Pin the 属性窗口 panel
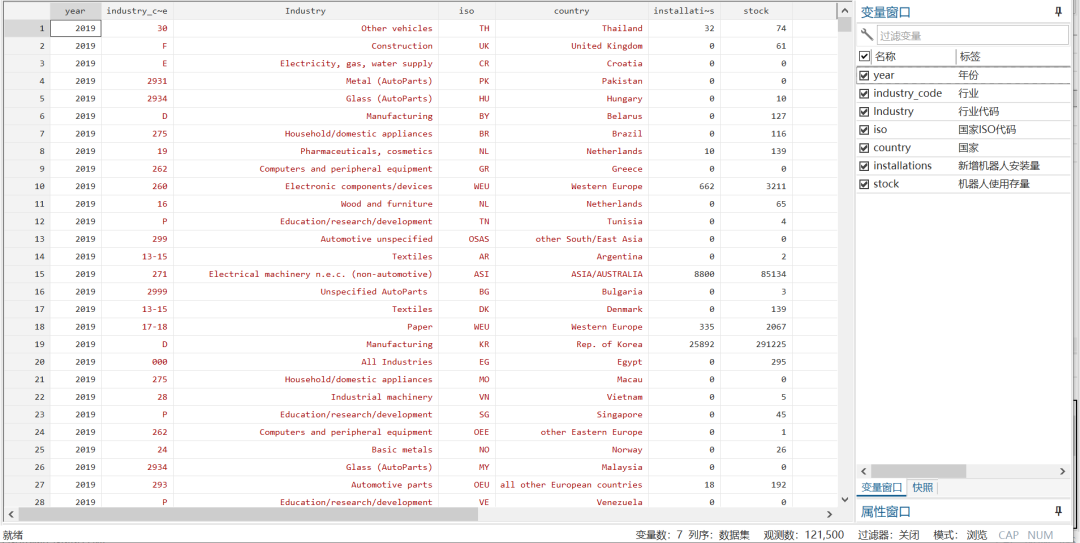Viewport: 1080px width, 543px height. 1058,511
